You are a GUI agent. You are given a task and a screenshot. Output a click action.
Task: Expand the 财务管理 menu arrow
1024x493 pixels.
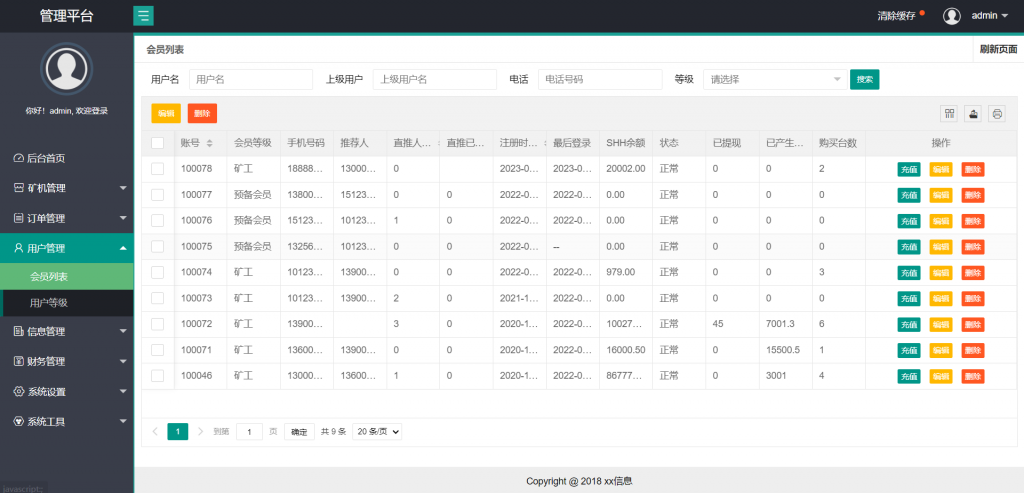point(123,361)
